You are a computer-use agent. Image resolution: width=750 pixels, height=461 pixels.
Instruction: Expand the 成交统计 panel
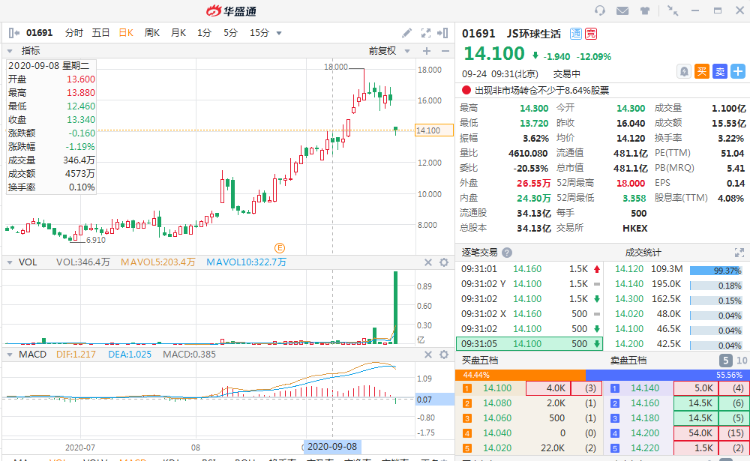739,252
